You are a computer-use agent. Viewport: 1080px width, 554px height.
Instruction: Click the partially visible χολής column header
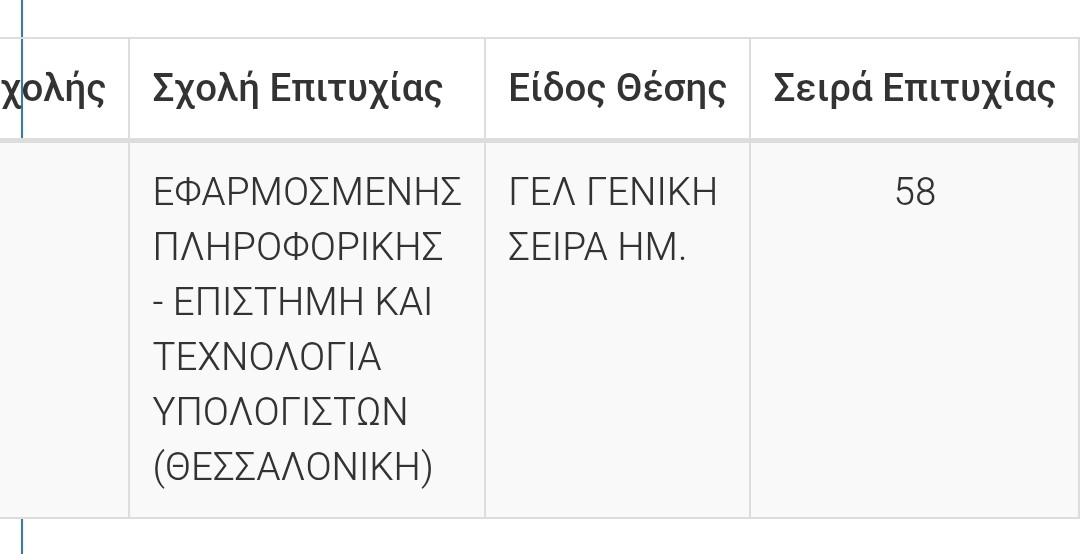coord(64,89)
